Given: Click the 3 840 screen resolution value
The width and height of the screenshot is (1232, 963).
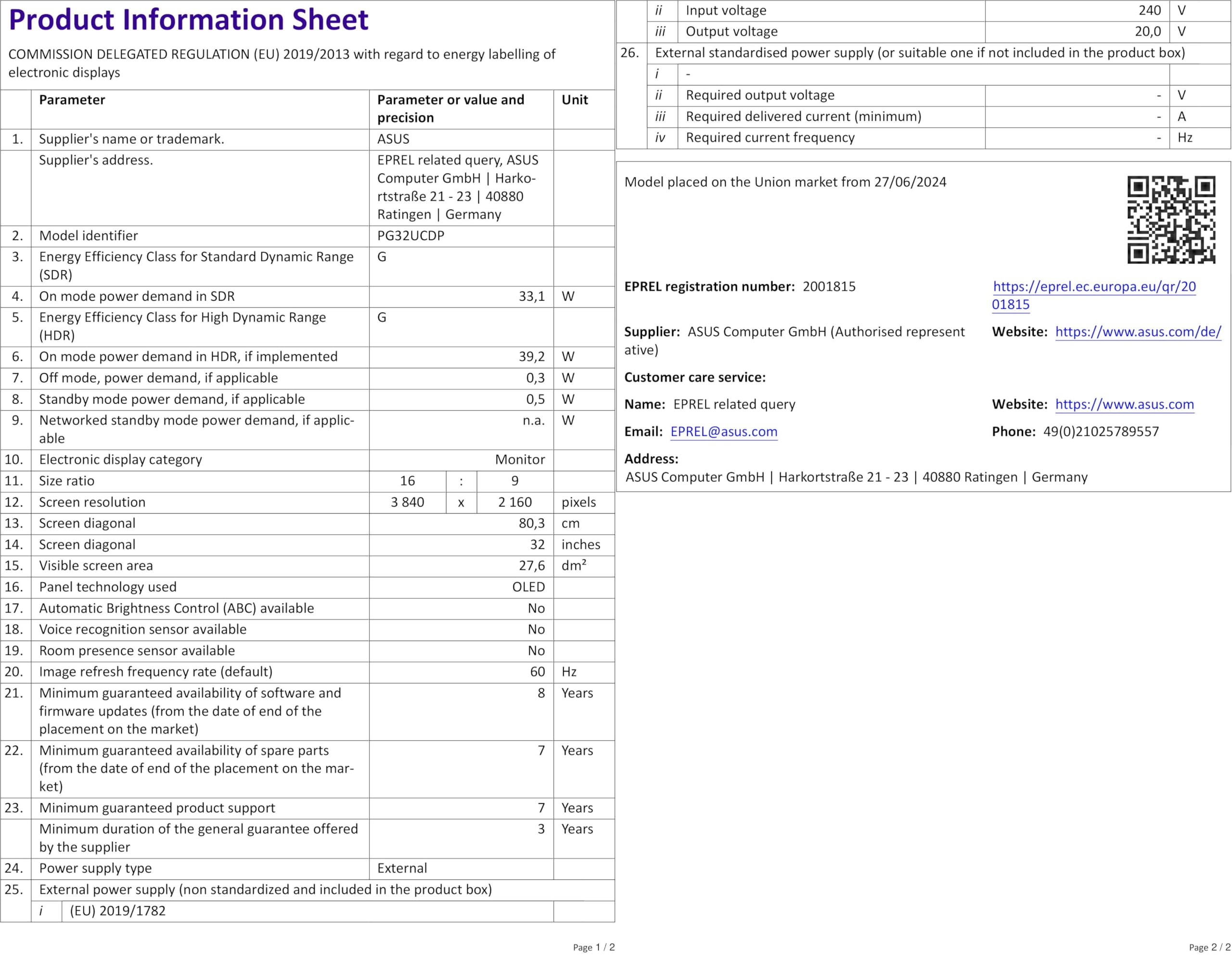Looking at the screenshot, I should (407, 502).
